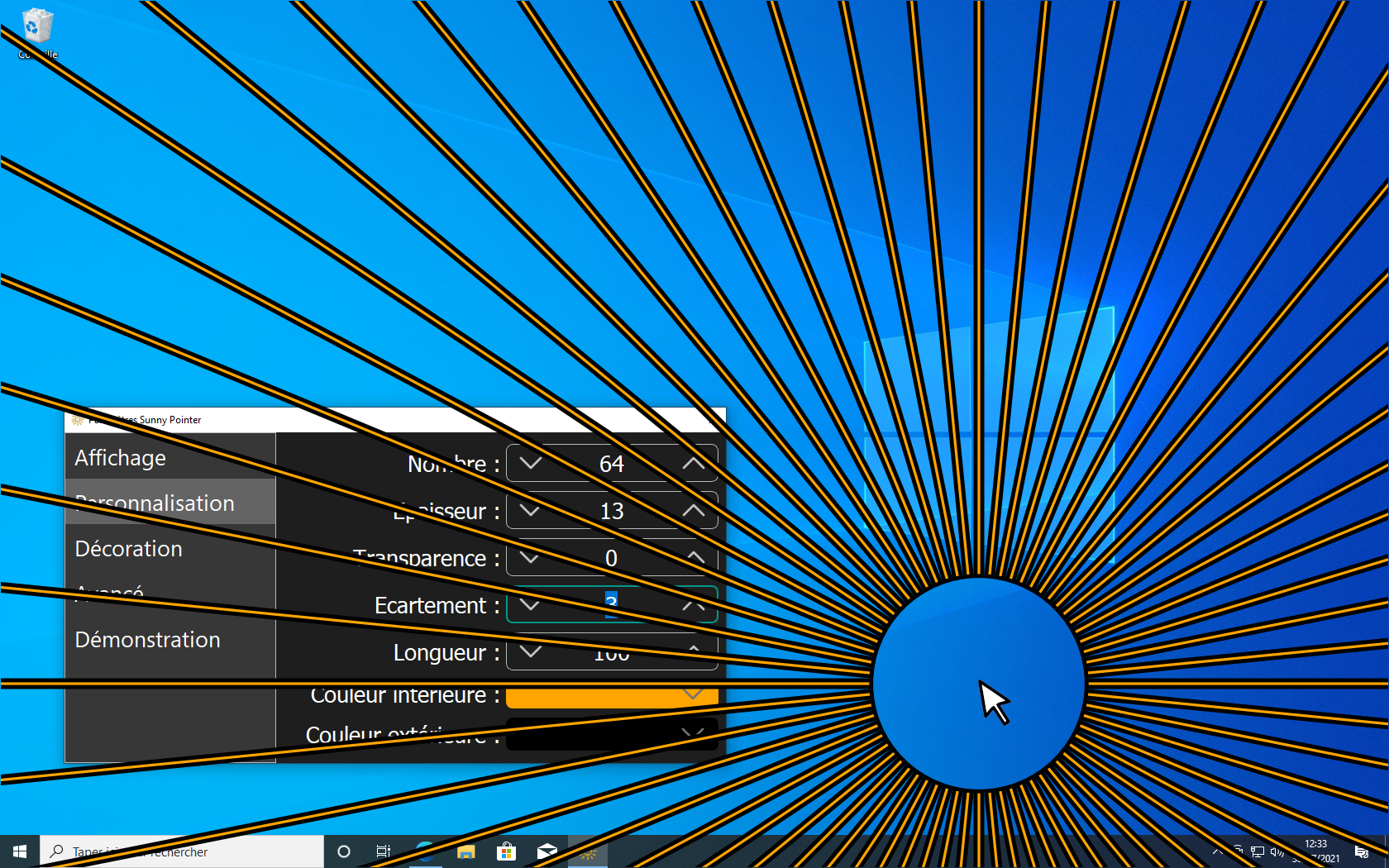Launch File Explorer from the taskbar
The image size is (1389, 868).
[x=465, y=851]
